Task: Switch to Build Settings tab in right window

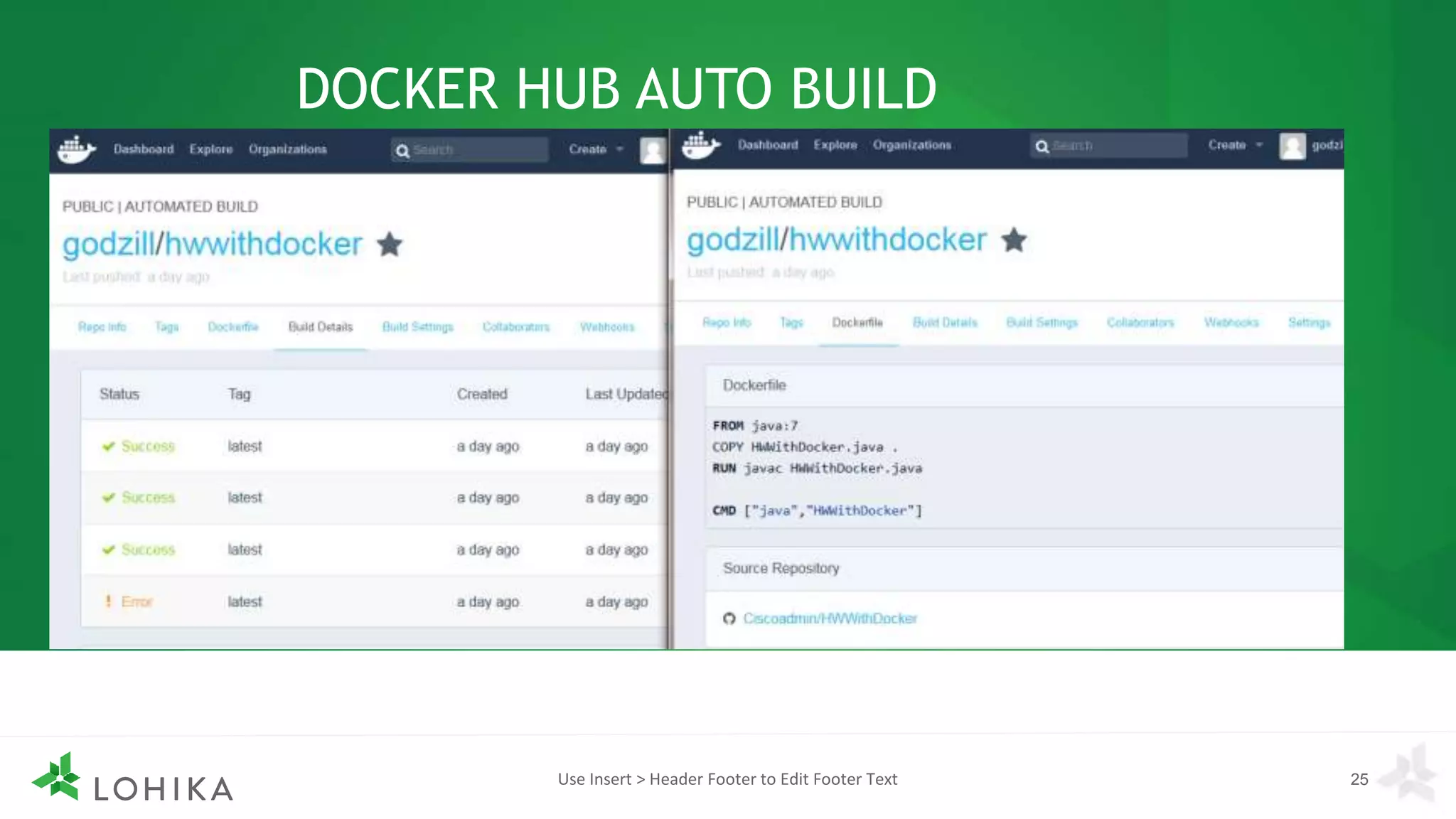Action: (x=1042, y=323)
